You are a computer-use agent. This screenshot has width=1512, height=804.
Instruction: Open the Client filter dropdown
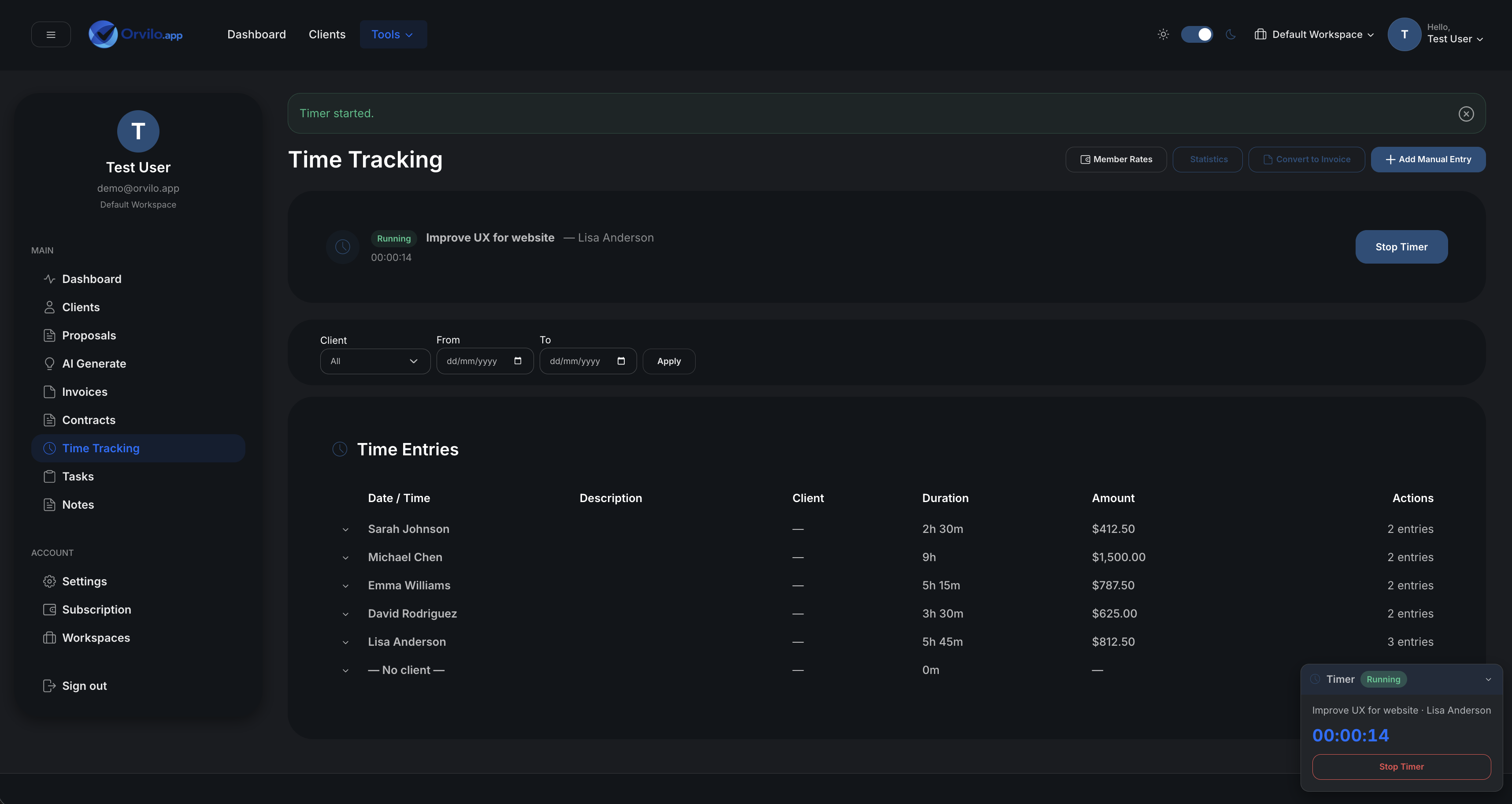coord(374,361)
